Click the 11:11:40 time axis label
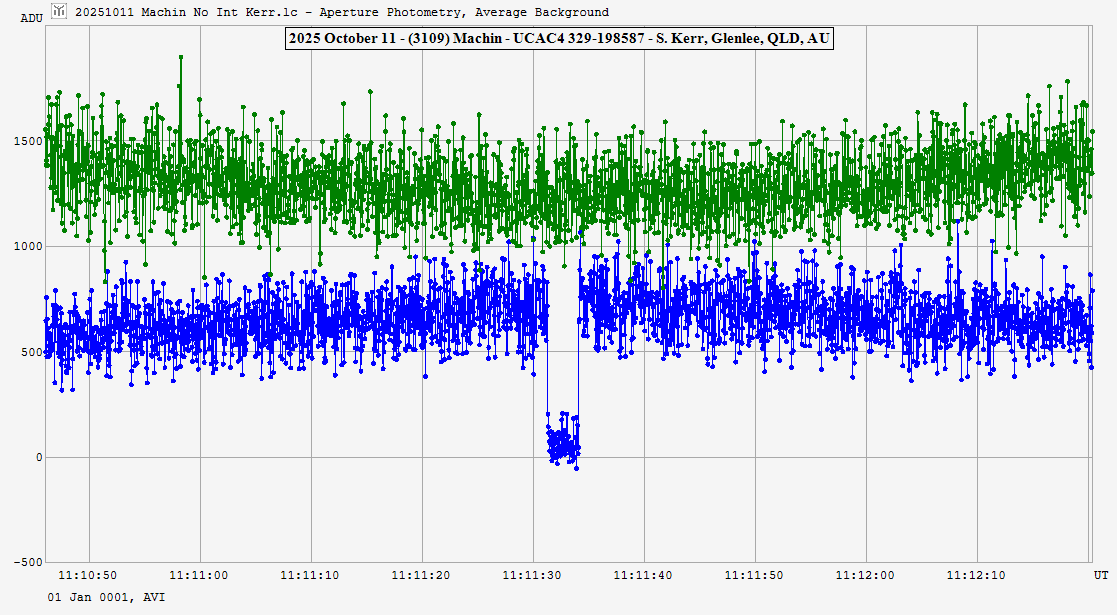This screenshot has height=615, width=1117. click(643, 575)
